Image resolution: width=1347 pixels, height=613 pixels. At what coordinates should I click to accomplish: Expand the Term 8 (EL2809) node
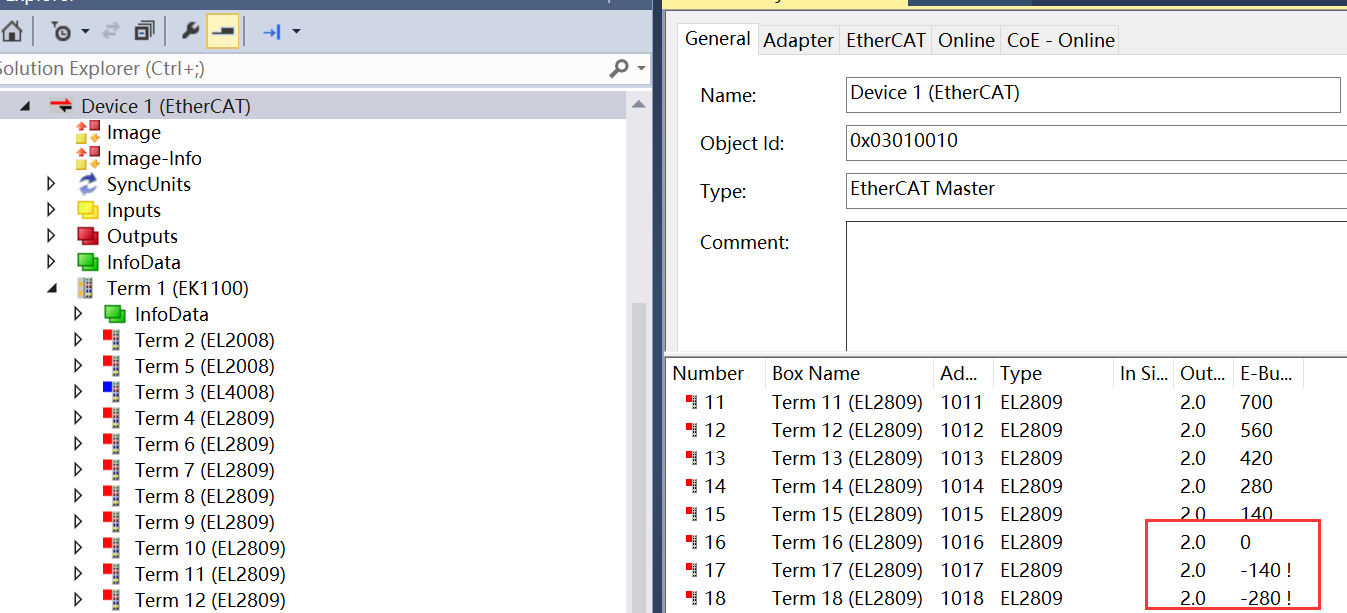tap(80, 496)
